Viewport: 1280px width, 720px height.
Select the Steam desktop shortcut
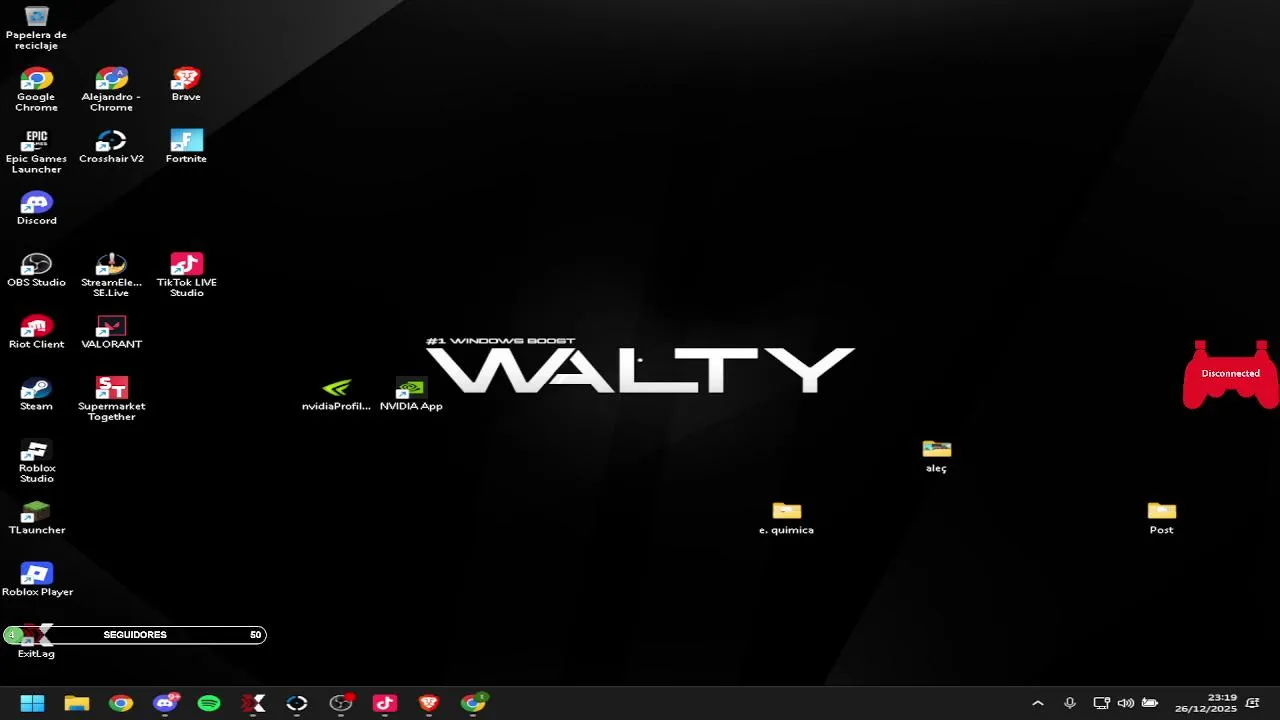pos(37,395)
